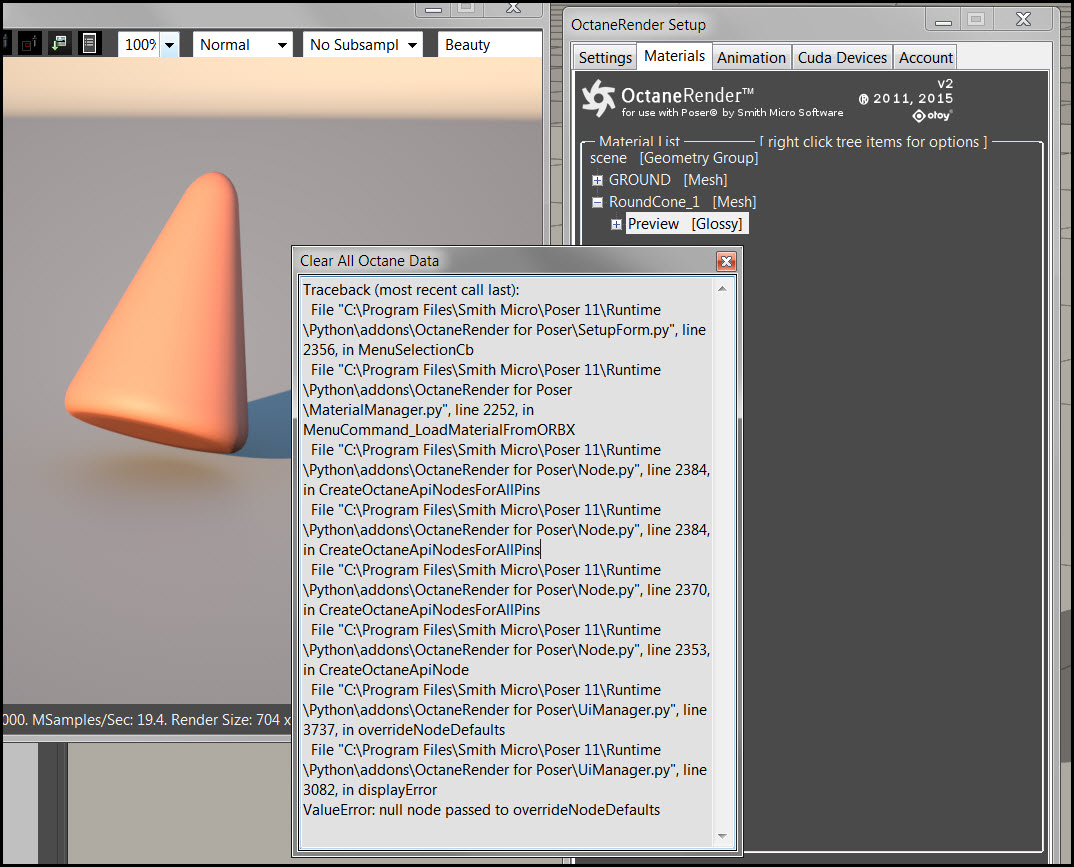This screenshot has height=867, width=1074.
Task: Click the OctaneRender Setup title text
Action: pos(638,25)
